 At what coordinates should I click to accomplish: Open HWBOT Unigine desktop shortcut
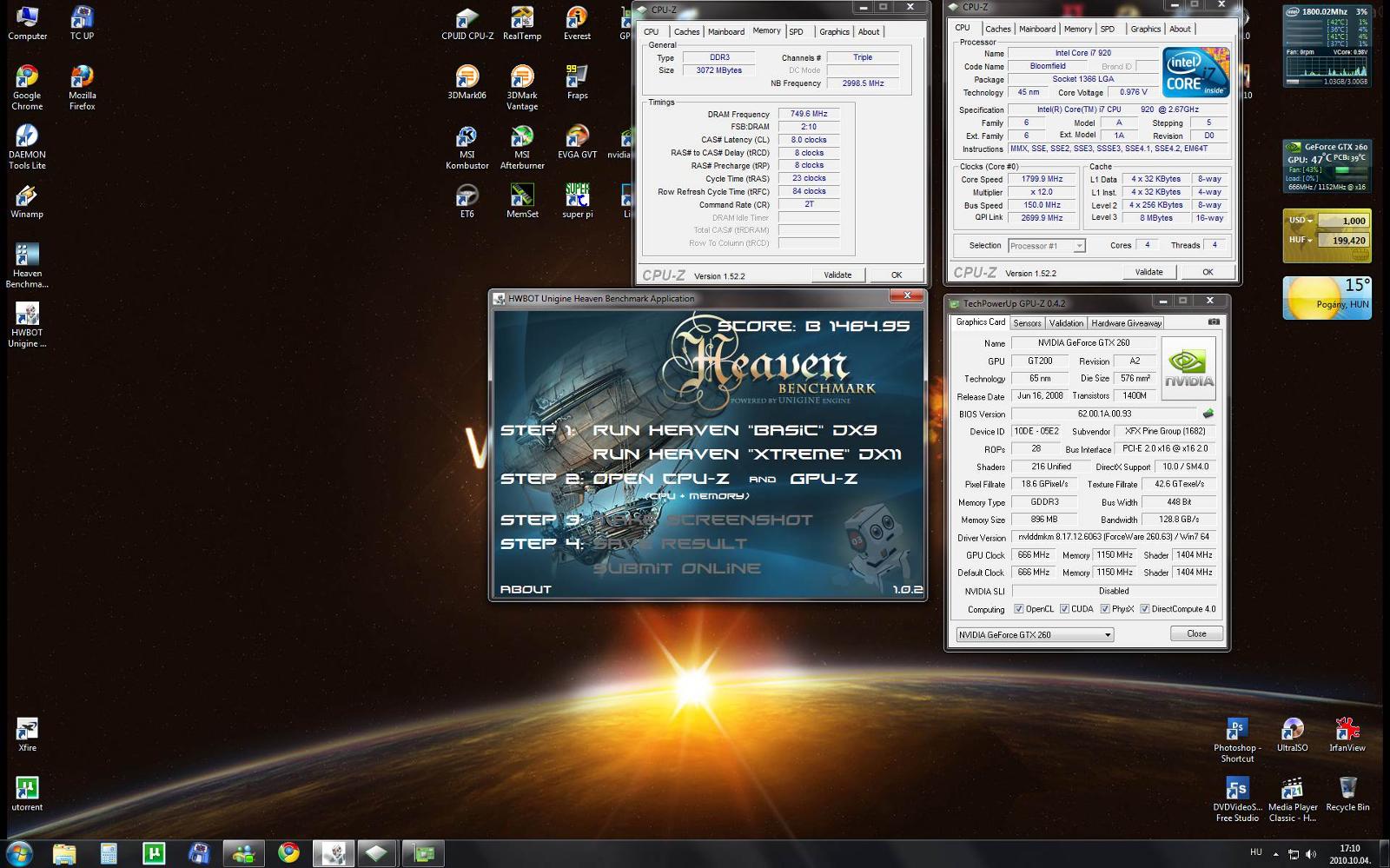[27, 324]
